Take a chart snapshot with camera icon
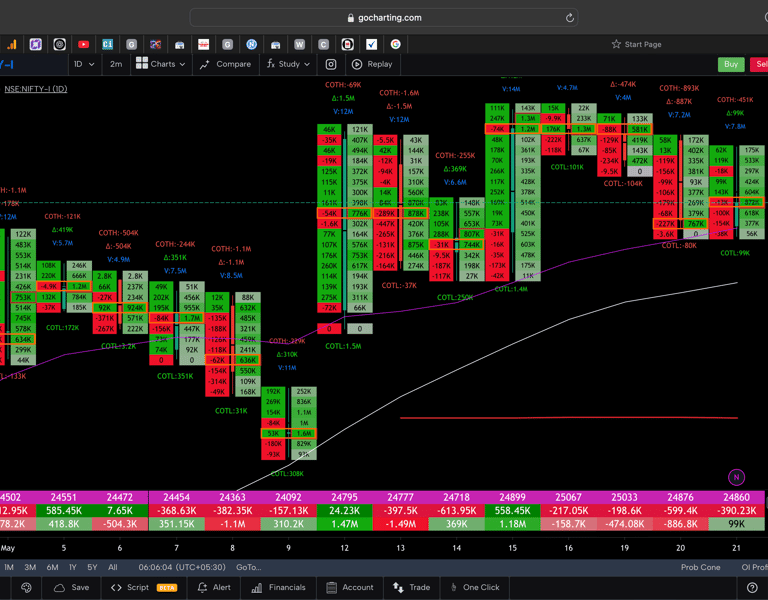768x600 pixels. tap(331, 64)
